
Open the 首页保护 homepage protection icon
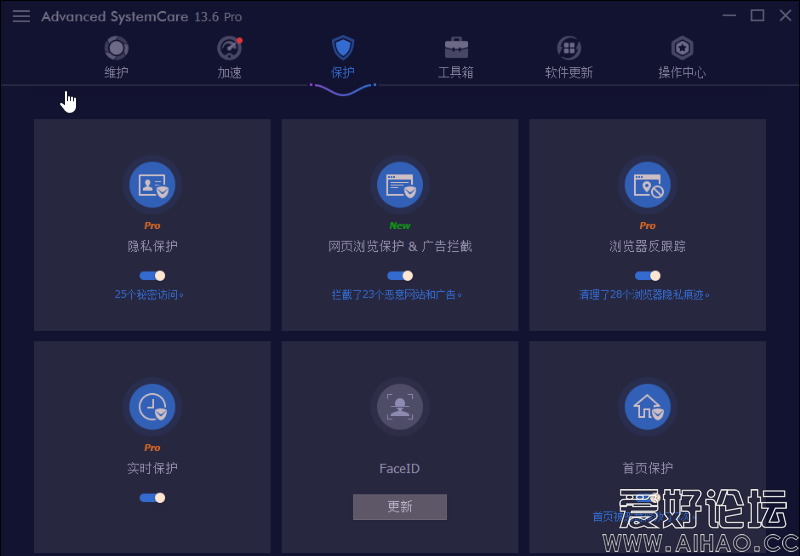647,407
